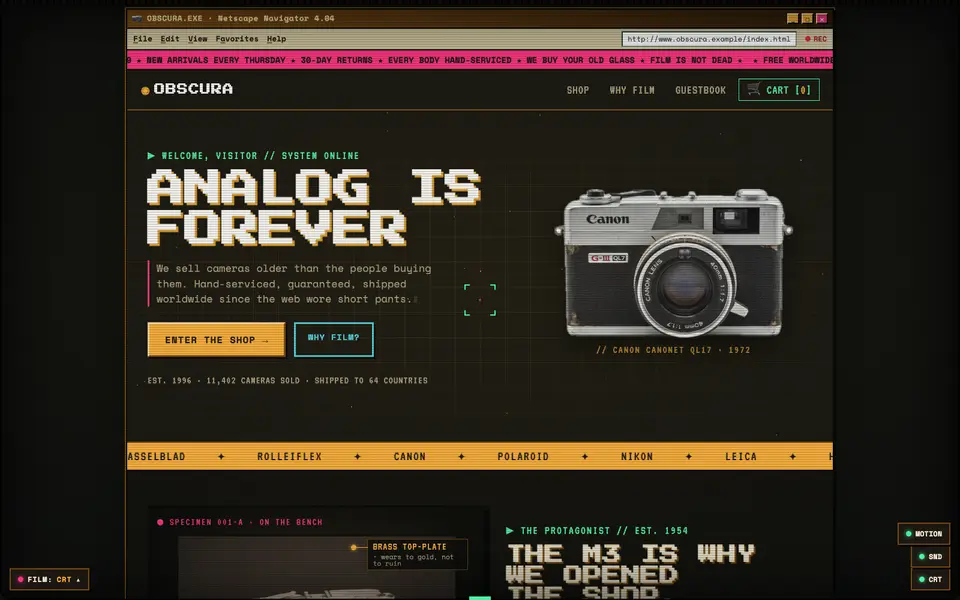Click the REC indicator

[x=816, y=39]
